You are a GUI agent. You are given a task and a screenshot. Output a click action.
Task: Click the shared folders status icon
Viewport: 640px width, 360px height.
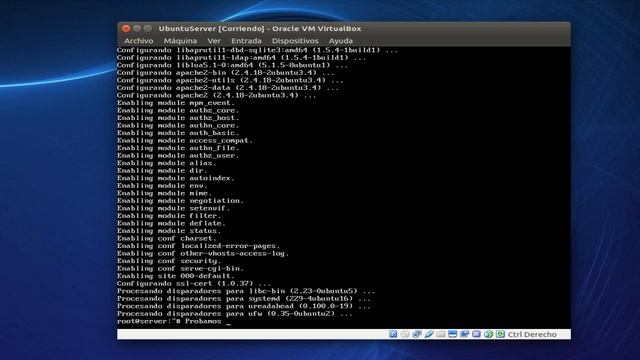point(440,334)
